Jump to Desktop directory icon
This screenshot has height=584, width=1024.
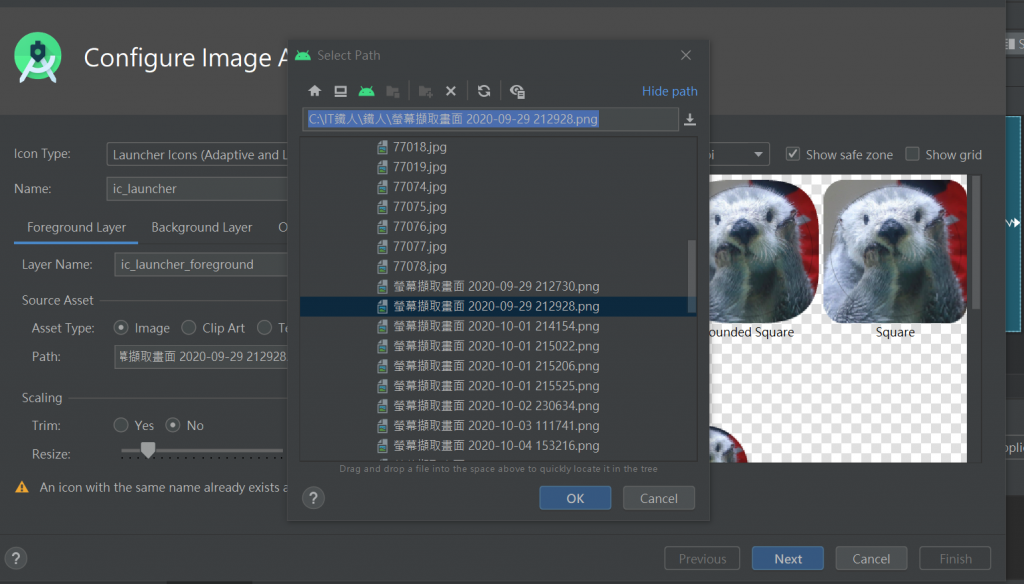[x=340, y=91]
